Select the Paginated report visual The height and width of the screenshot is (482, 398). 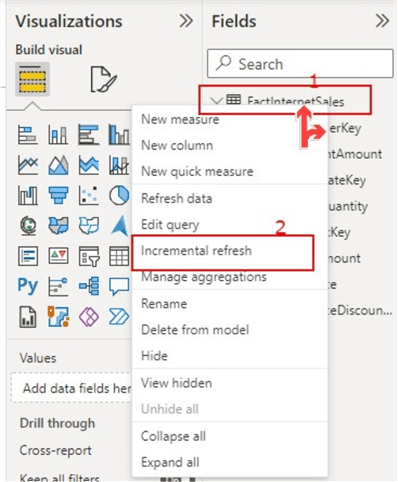pyautogui.click(x=28, y=317)
